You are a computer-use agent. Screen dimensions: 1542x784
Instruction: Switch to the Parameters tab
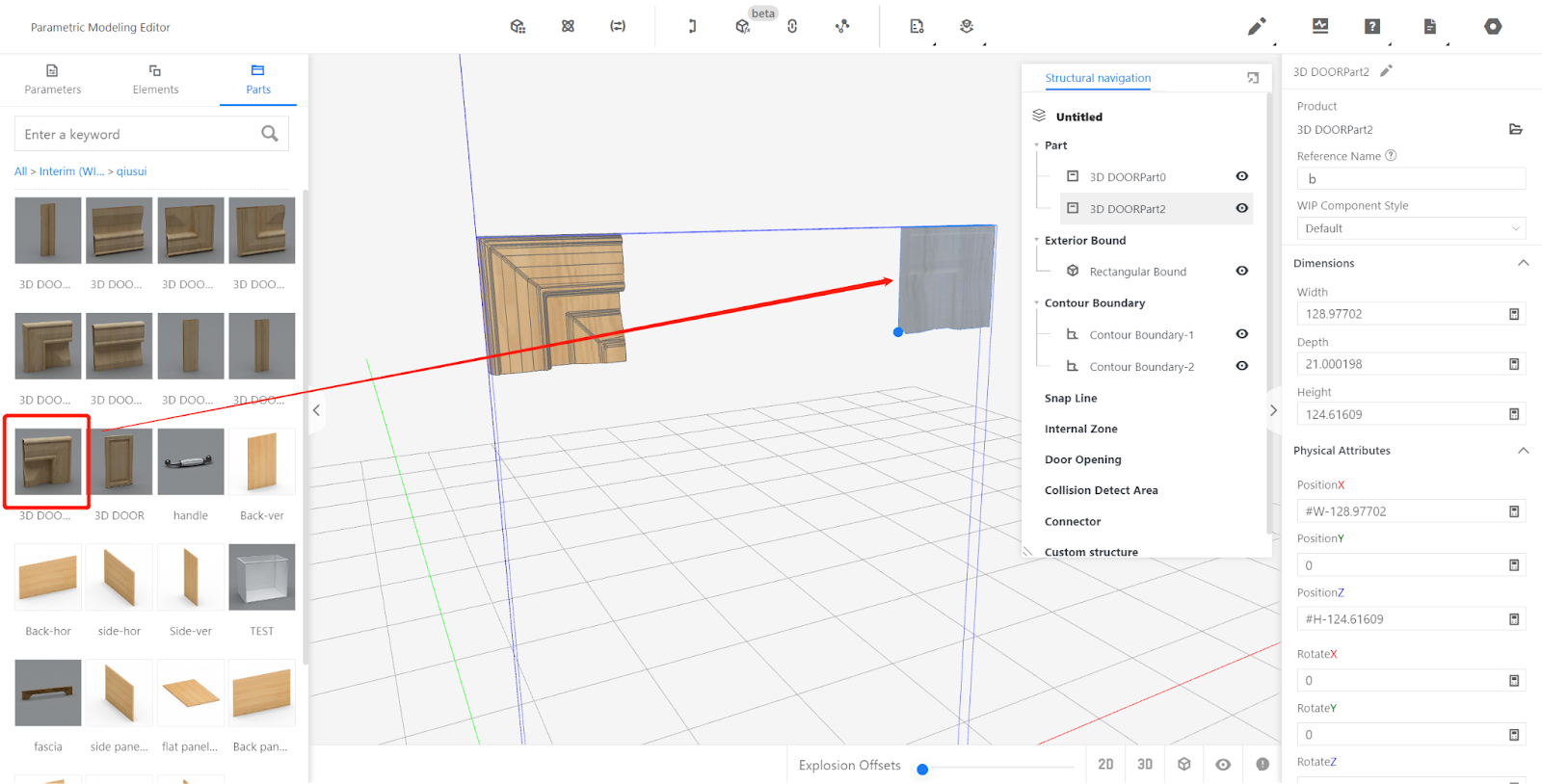[x=53, y=79]
